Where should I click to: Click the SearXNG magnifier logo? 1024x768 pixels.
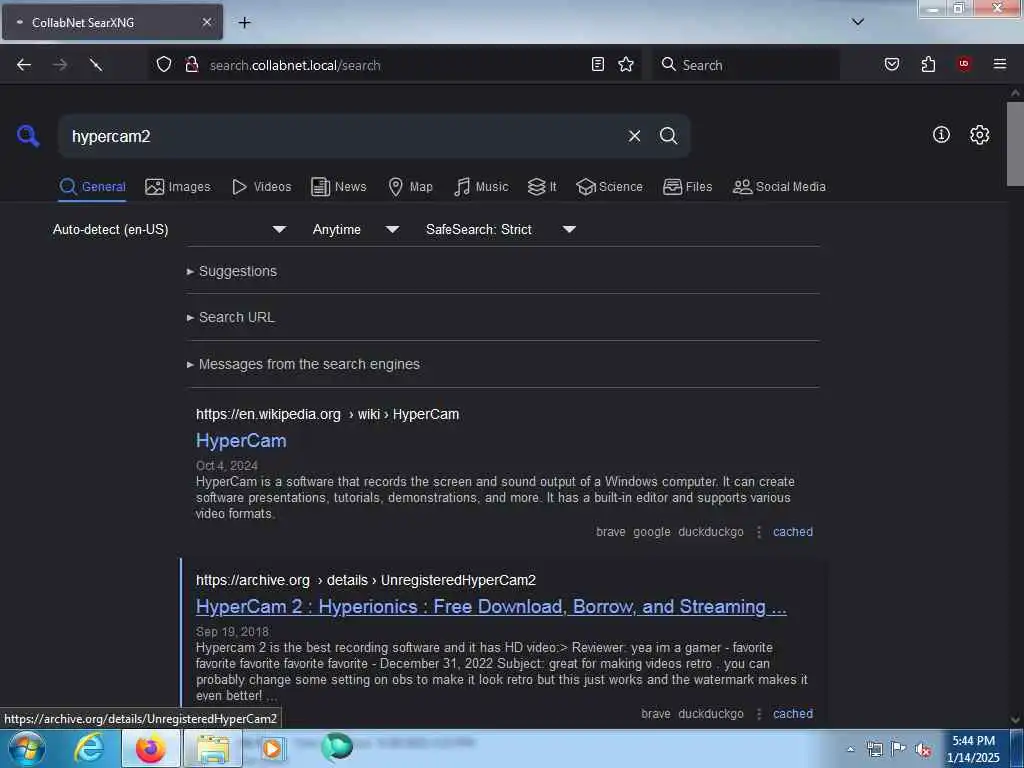coord(28,136)
